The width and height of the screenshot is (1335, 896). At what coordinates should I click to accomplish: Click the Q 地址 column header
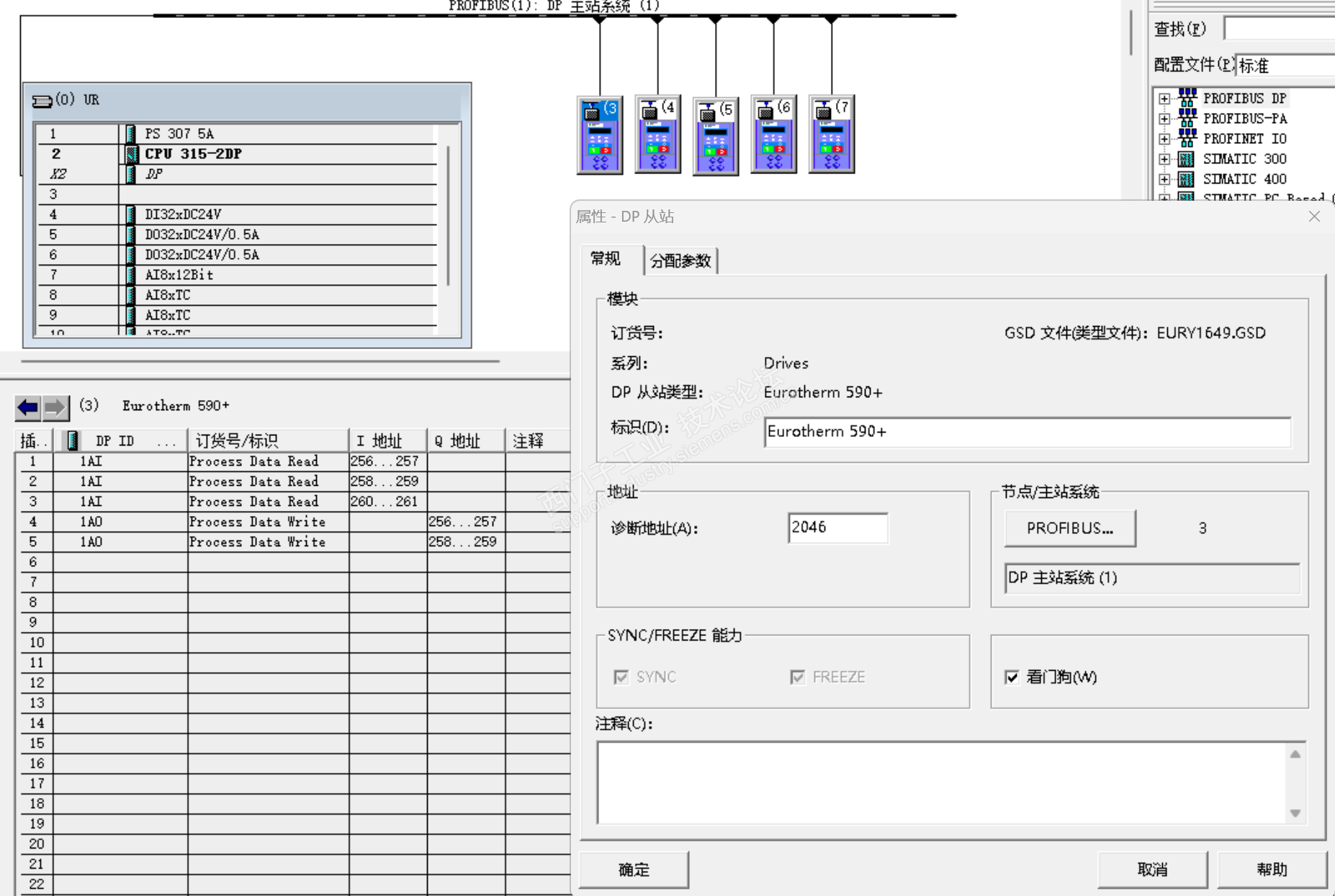pyautogui.click(x=466, y=440)
